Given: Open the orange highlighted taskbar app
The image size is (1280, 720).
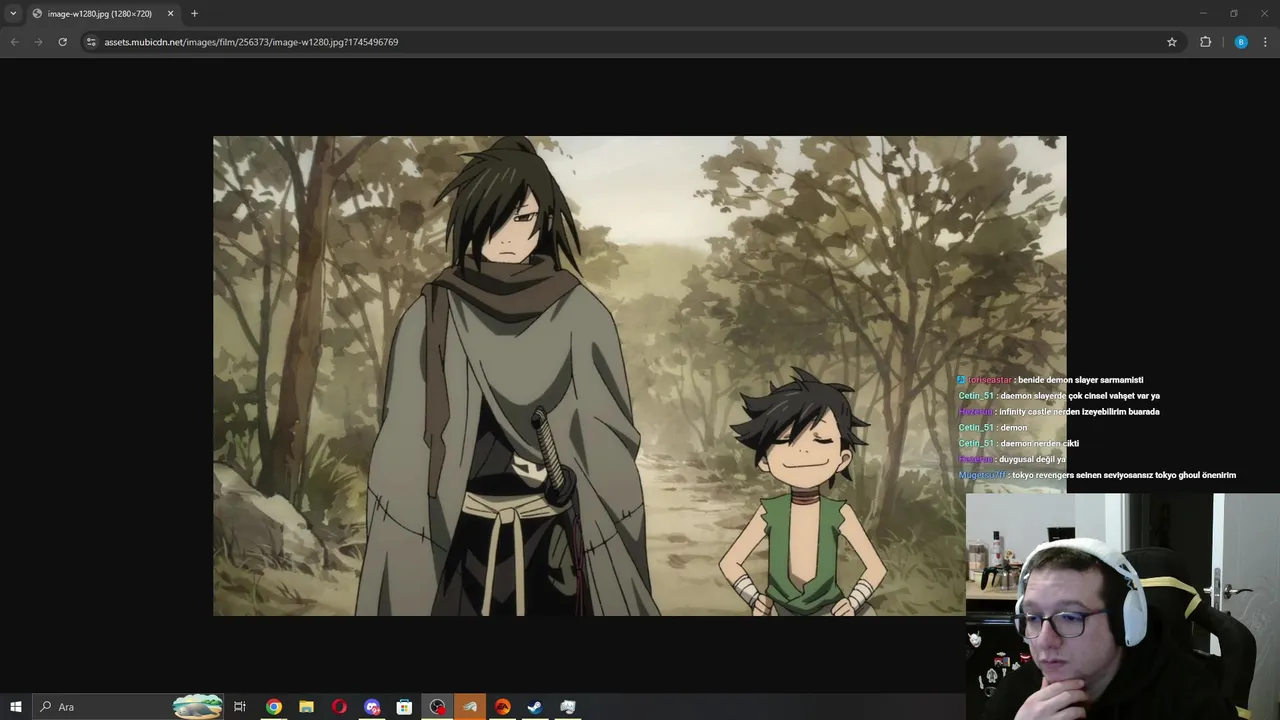Looking at the screenshot, I should pos(470,707).
